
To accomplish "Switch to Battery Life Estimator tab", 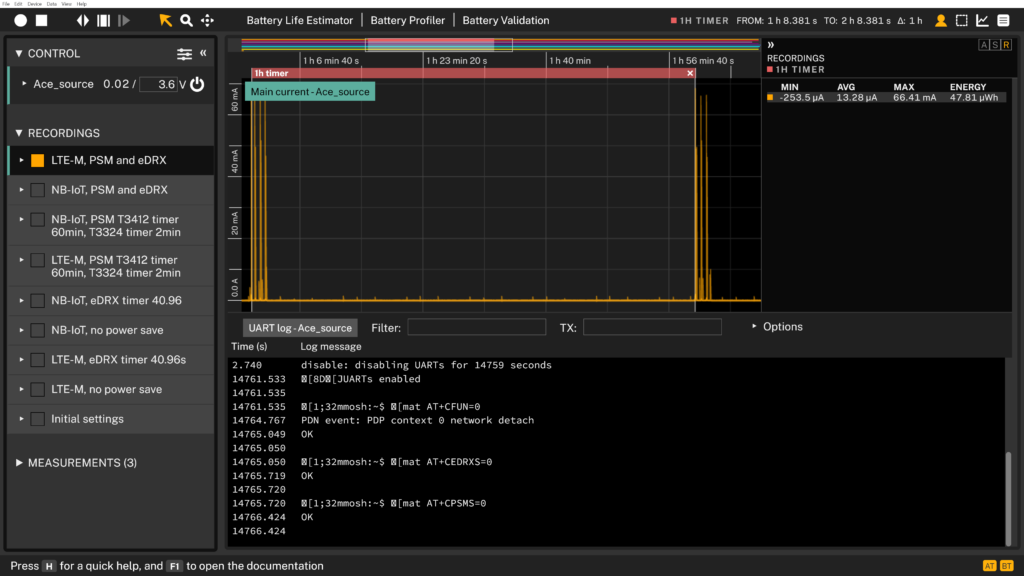I will tap(299, 20).
